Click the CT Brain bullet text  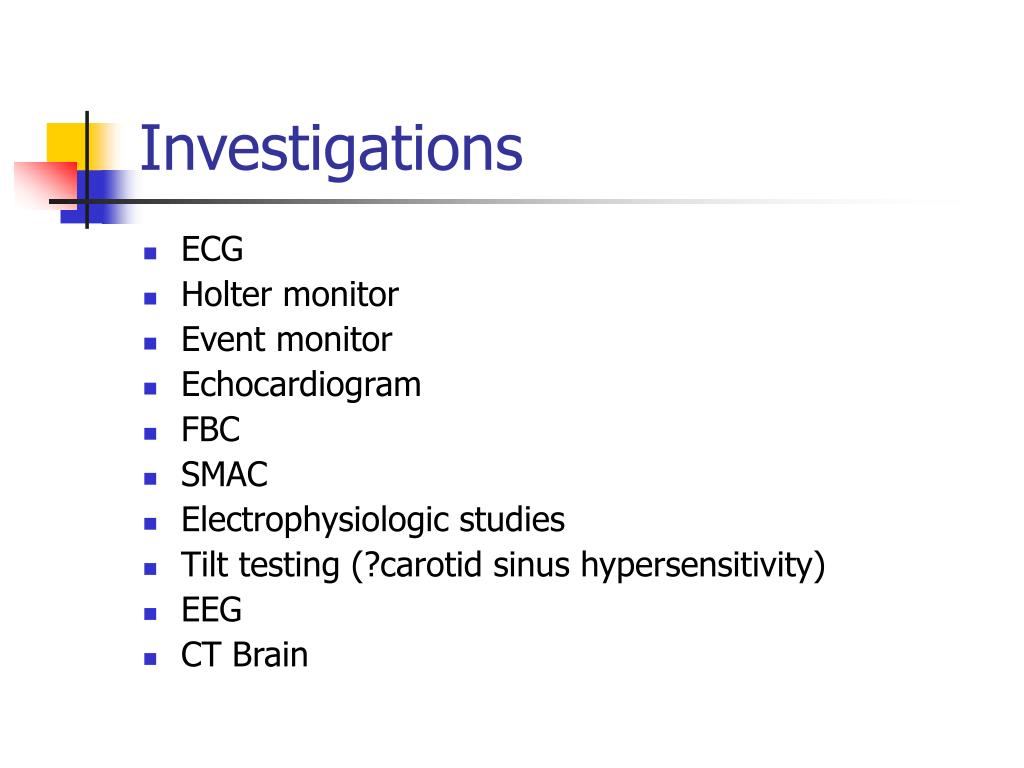click(x=244, y=655)
